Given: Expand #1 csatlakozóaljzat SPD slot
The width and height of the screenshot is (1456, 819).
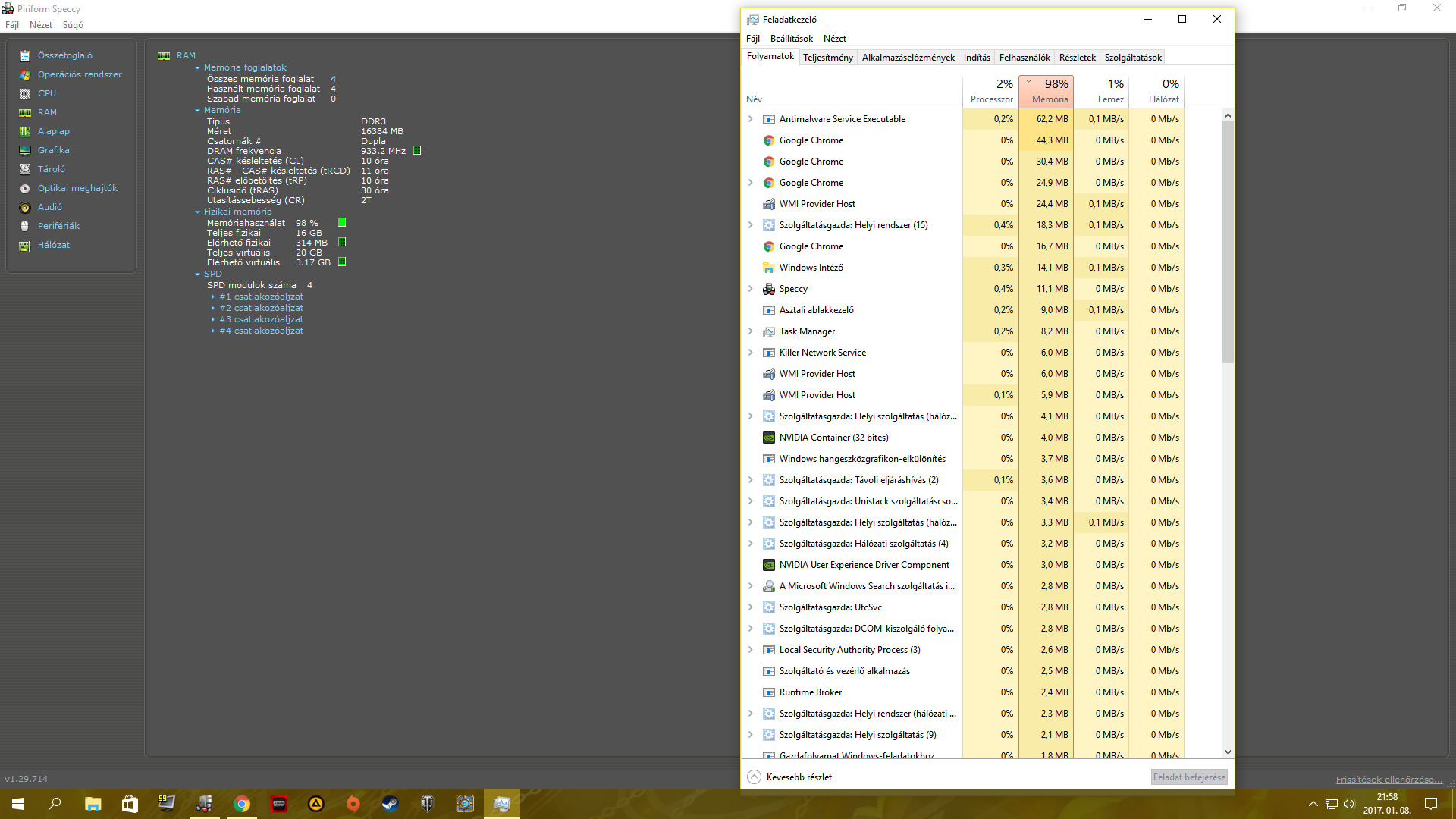Looking at the screenshot, I should click(213, 297).
